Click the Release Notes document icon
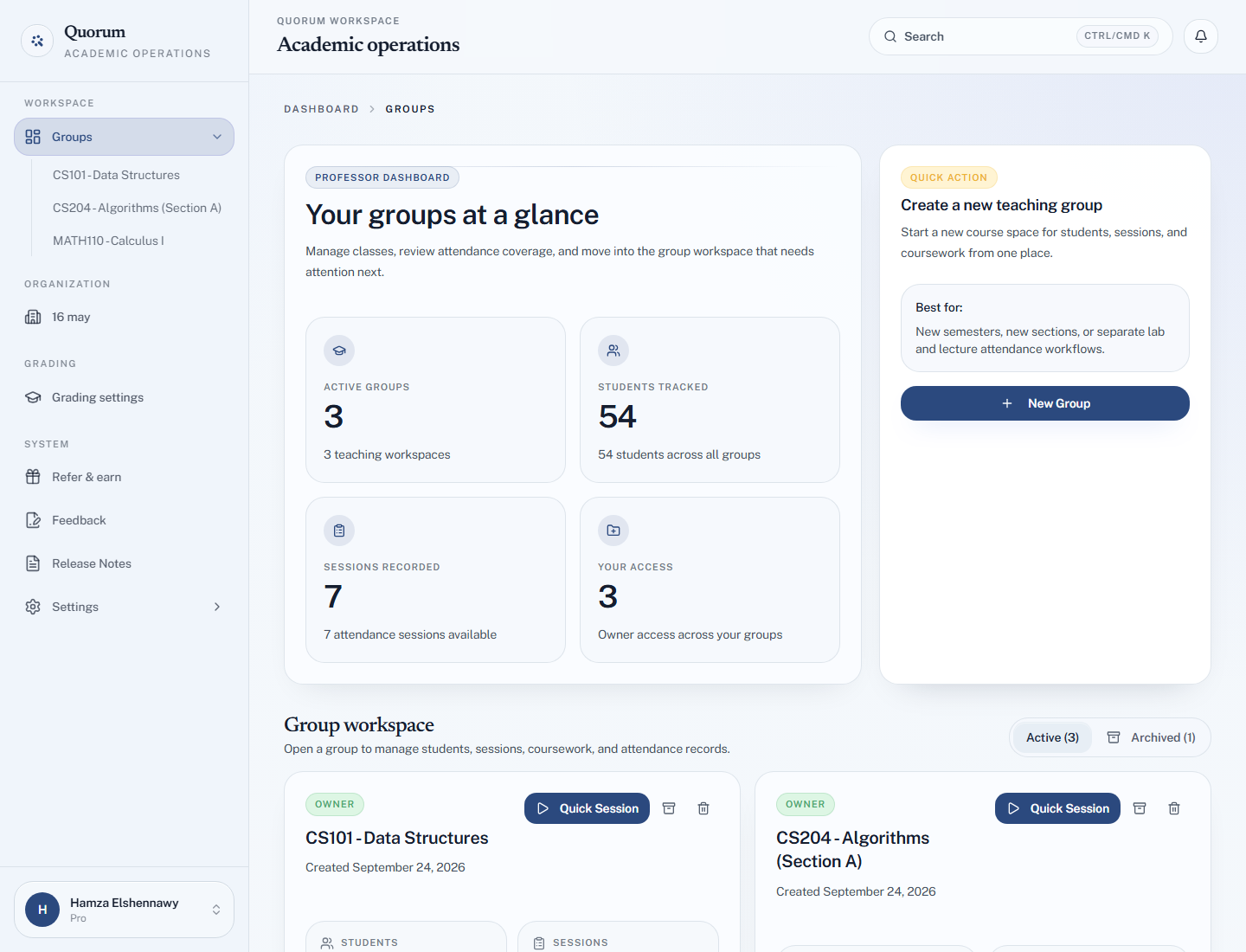 [33, 563]
